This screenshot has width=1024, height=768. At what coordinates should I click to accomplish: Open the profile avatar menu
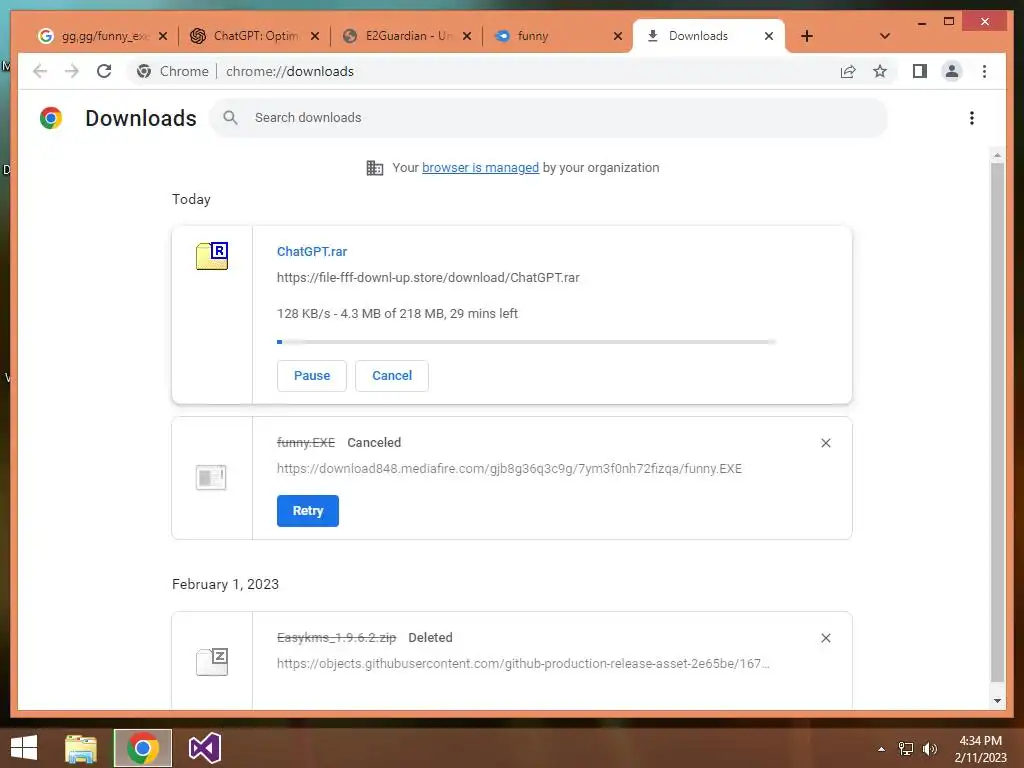tap(952, 71)
